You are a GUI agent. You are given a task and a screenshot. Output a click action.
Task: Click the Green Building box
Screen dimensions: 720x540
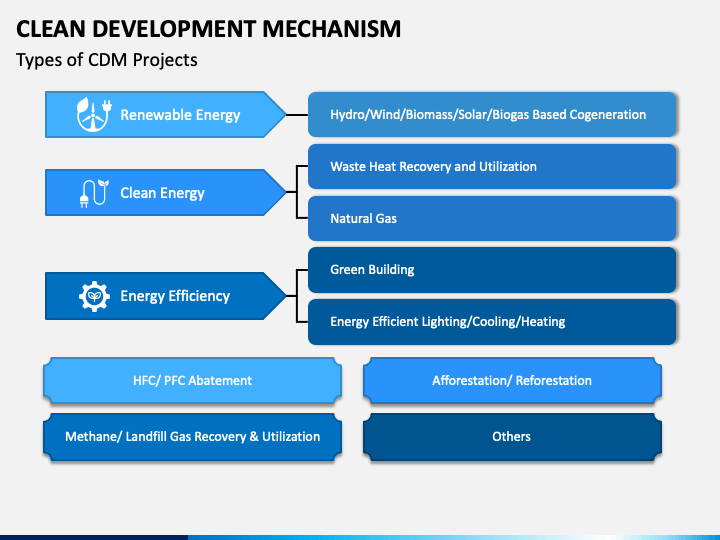[x=492, y=270]
